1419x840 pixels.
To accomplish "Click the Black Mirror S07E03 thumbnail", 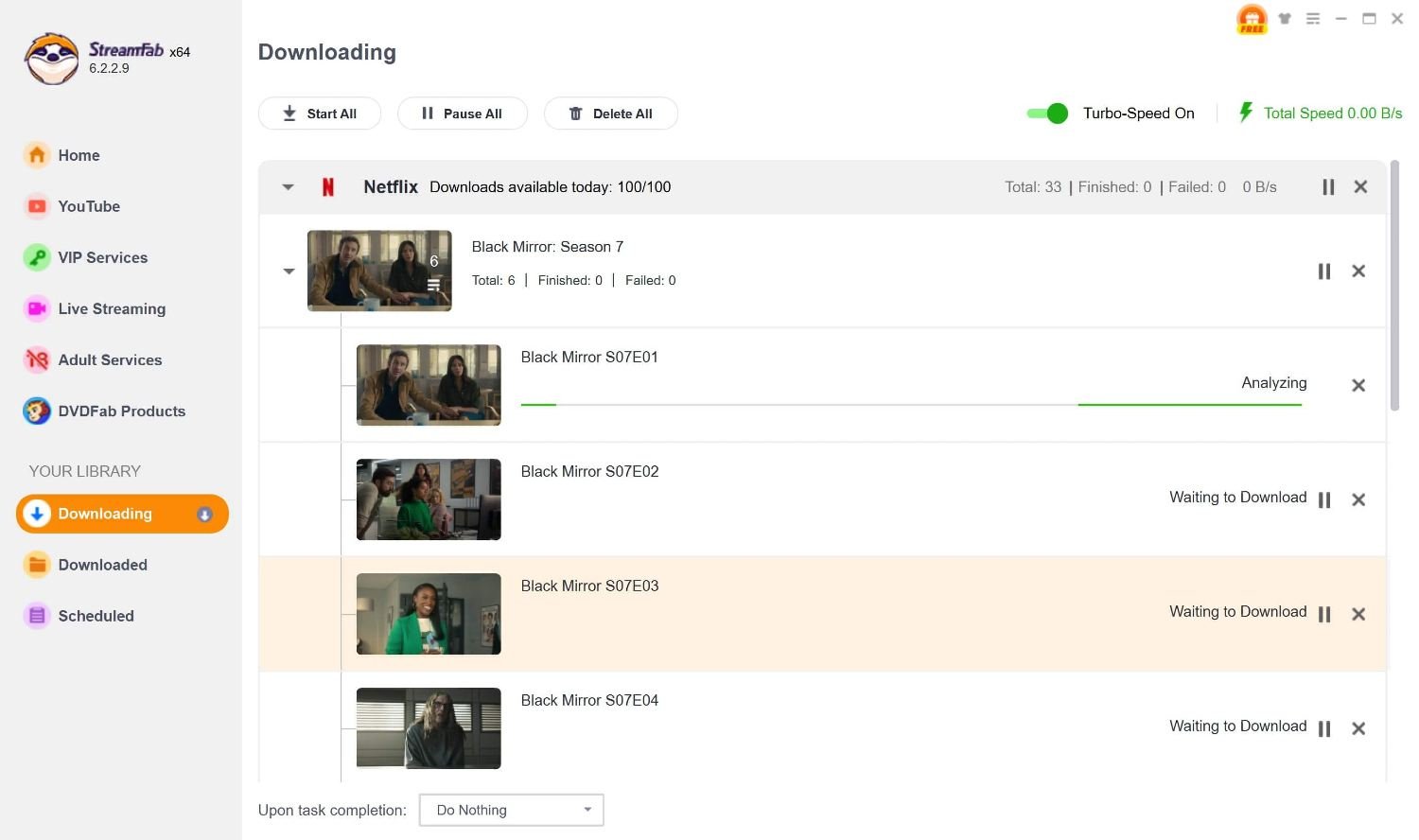I will pyautogui.click(x=429, y=614).
